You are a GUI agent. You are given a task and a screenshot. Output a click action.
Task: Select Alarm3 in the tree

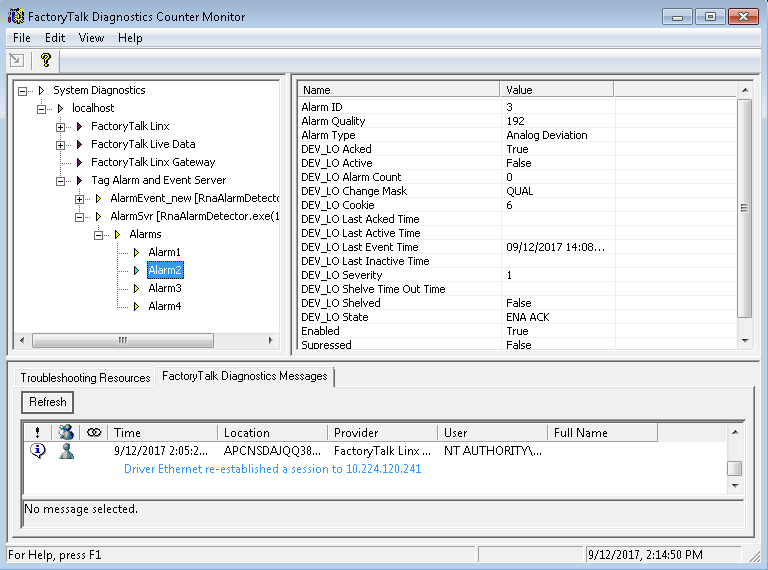165,288
